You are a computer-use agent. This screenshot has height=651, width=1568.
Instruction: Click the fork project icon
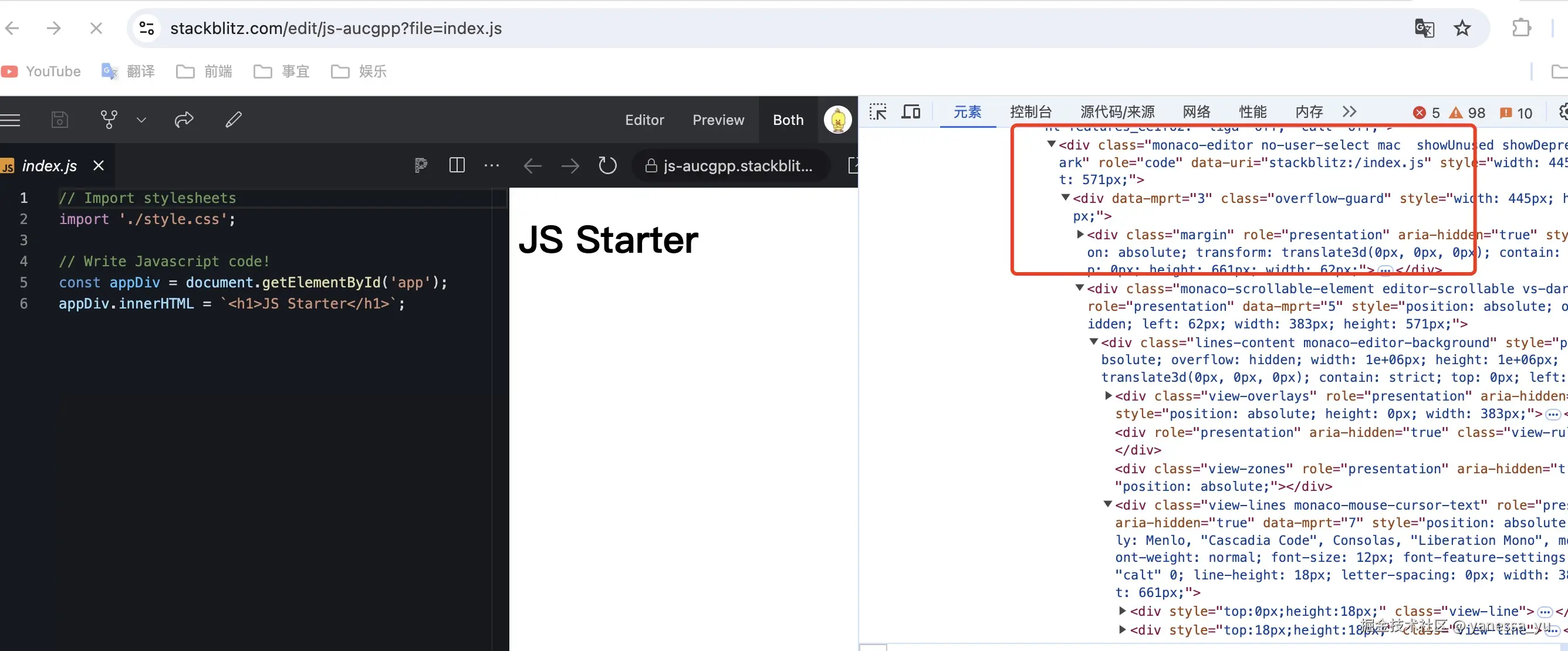[109, 120]
